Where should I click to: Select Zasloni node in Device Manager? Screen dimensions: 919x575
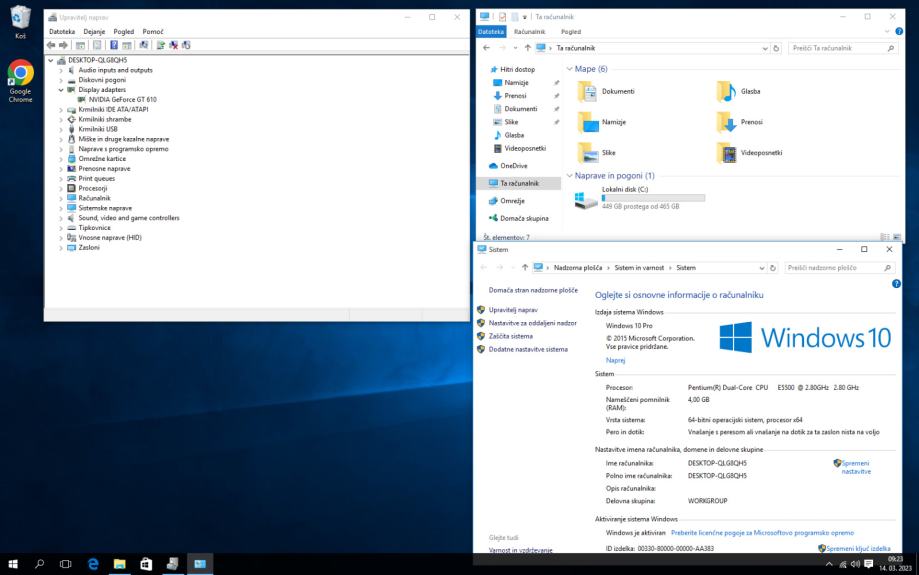coord(89,248)
